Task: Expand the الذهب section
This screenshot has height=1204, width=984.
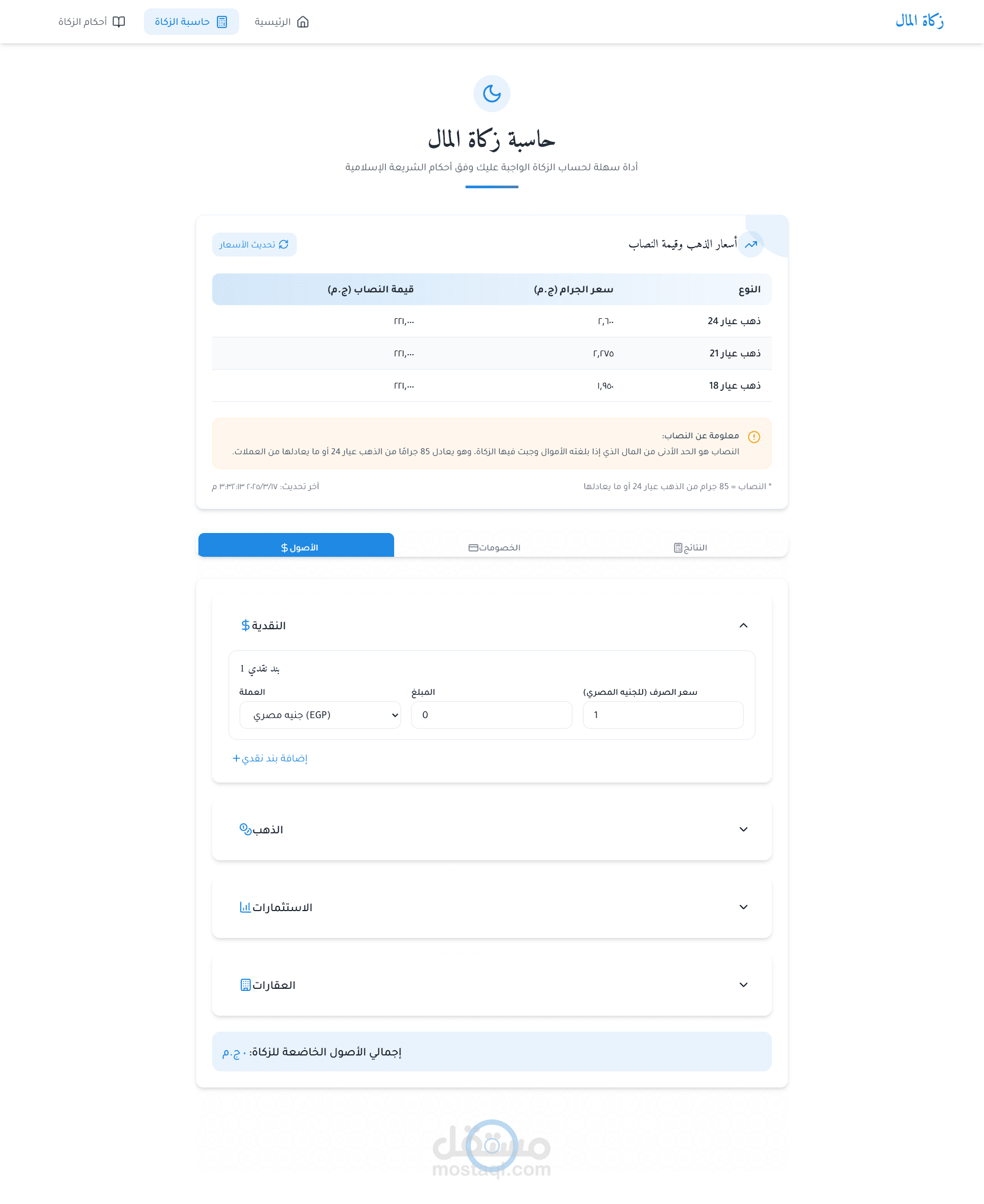Action: (x=743, y=829)
